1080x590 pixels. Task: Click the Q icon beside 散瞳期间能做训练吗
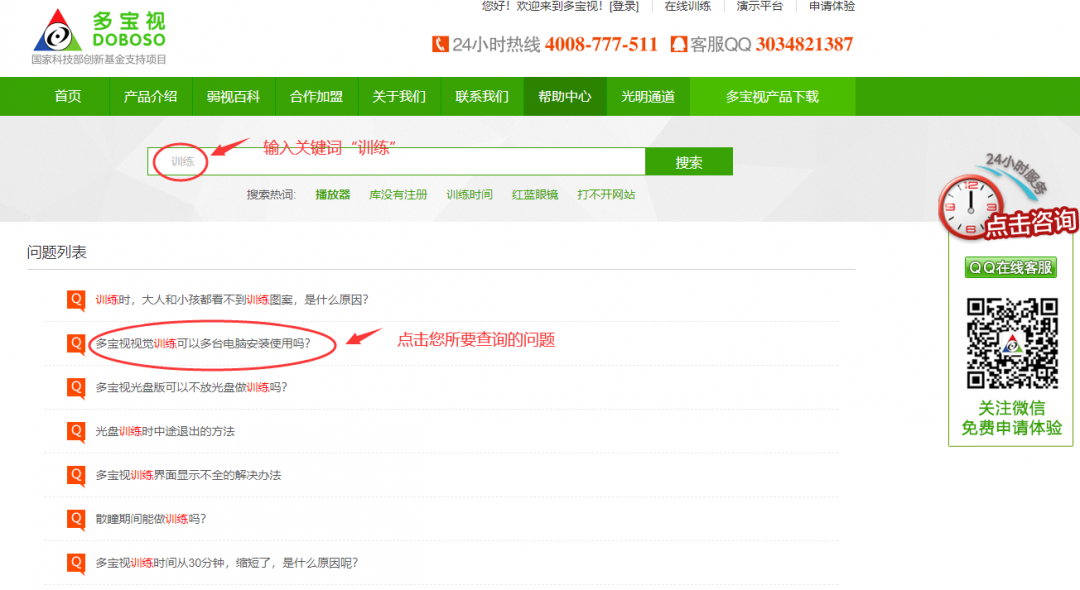coord(76,518)
